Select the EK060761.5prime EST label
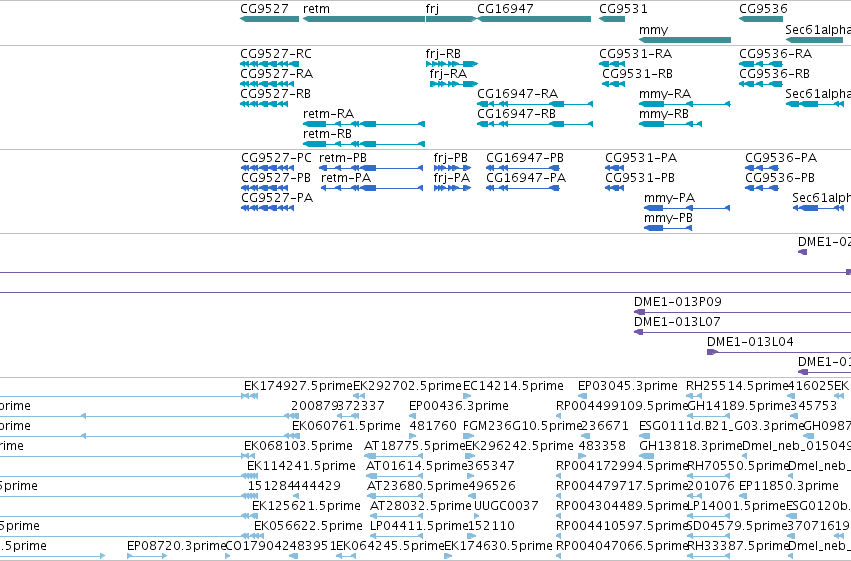 point(346,426)
